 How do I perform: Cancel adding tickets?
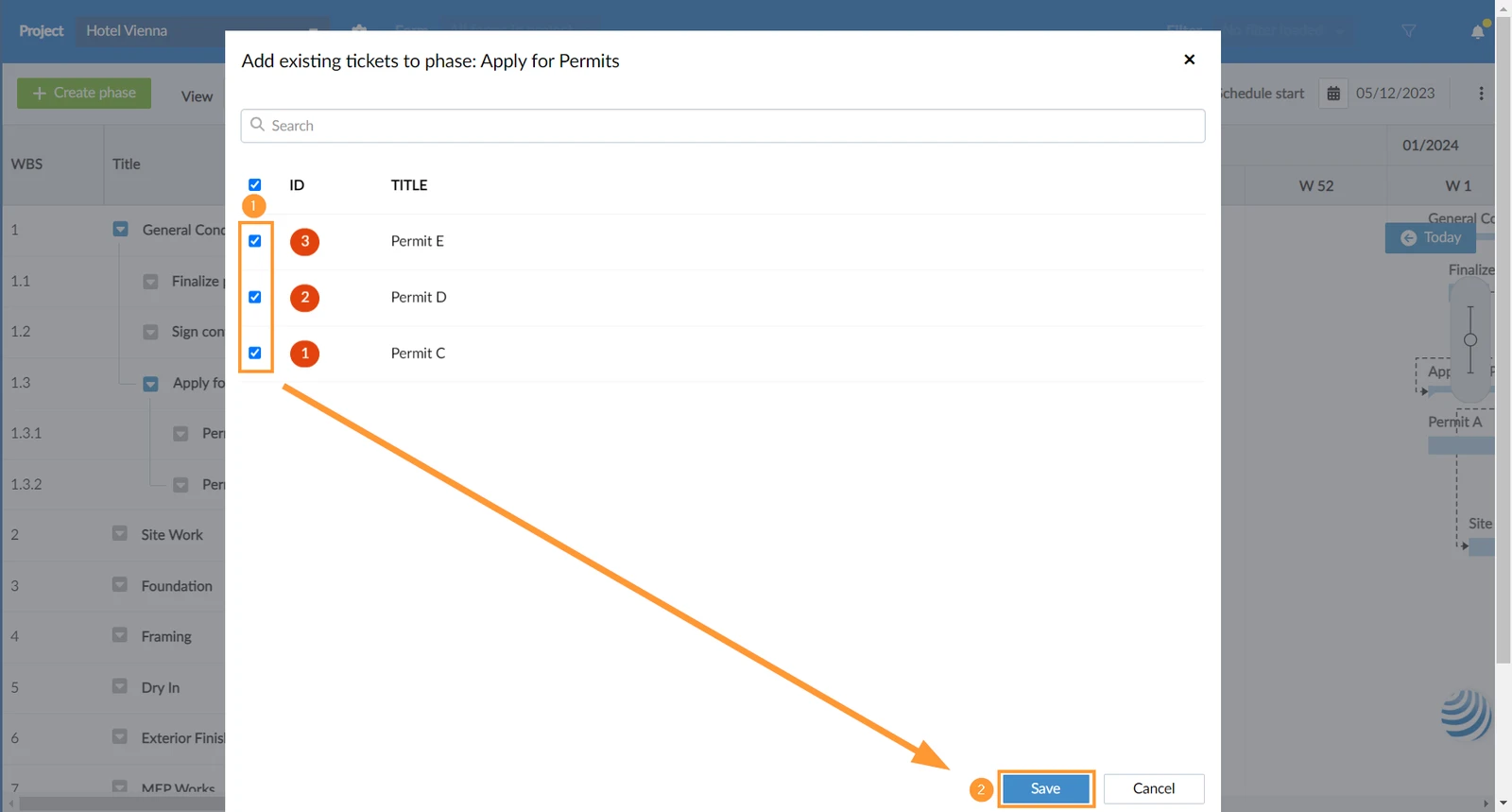(1154, 788)
